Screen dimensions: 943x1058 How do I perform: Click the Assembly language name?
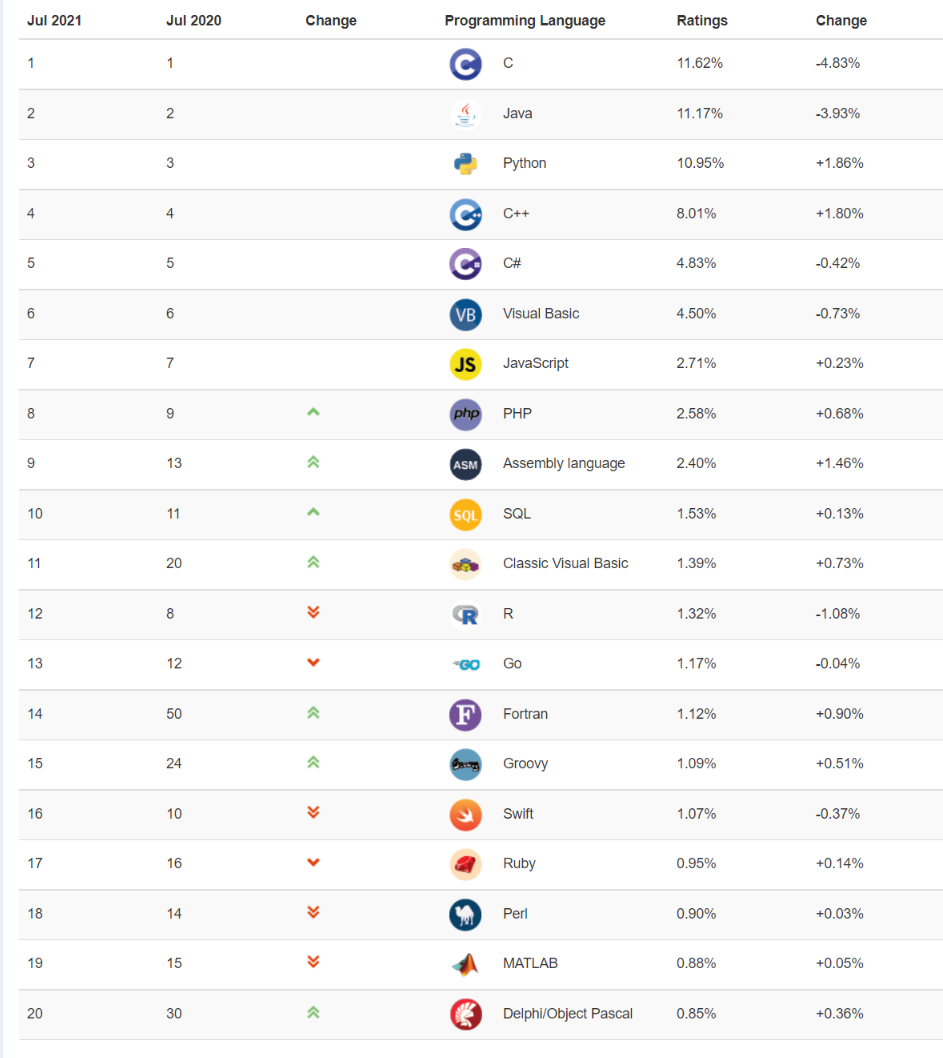point(563,464)
